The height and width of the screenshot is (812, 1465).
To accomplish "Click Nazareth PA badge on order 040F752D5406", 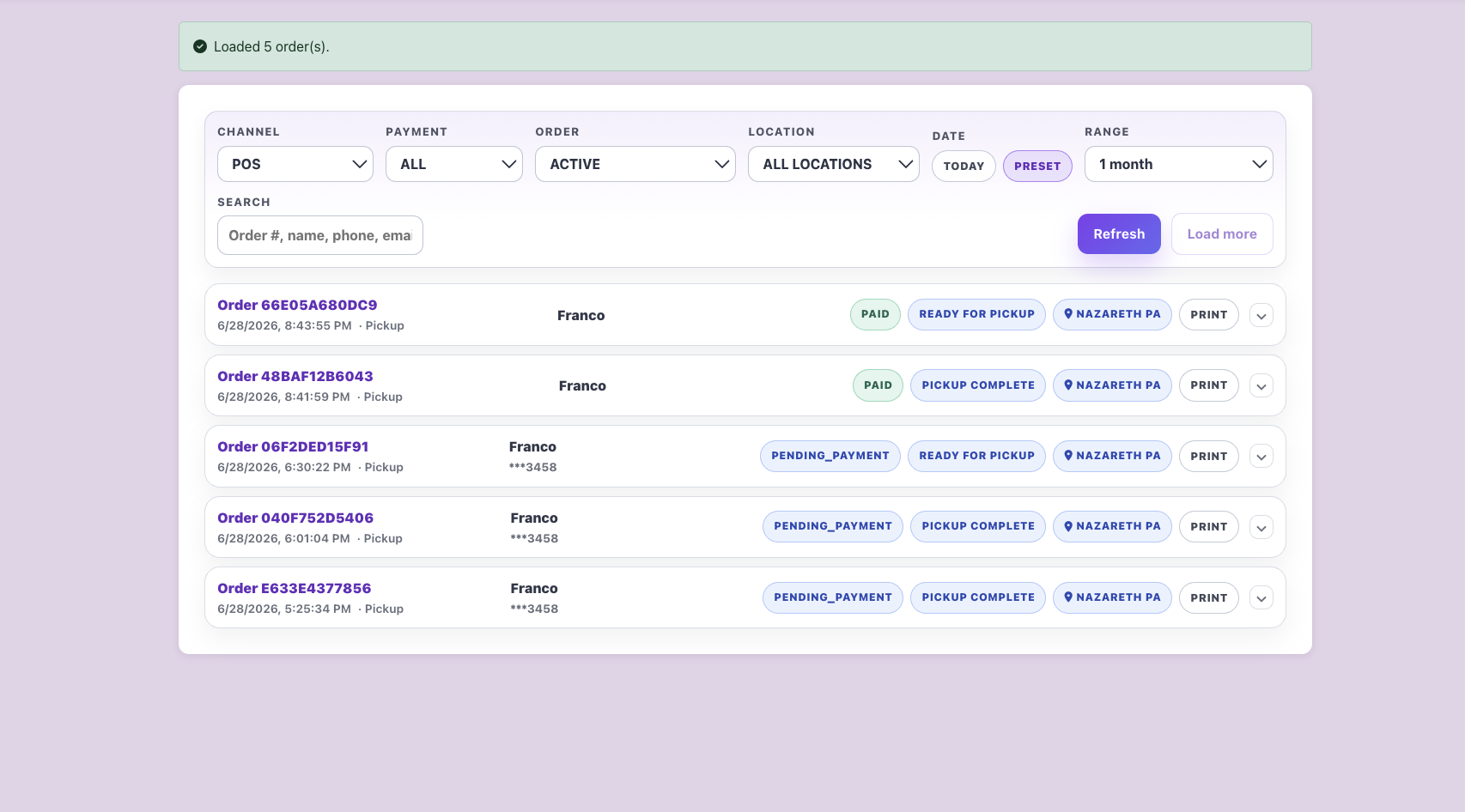I will click(1112, 526).
